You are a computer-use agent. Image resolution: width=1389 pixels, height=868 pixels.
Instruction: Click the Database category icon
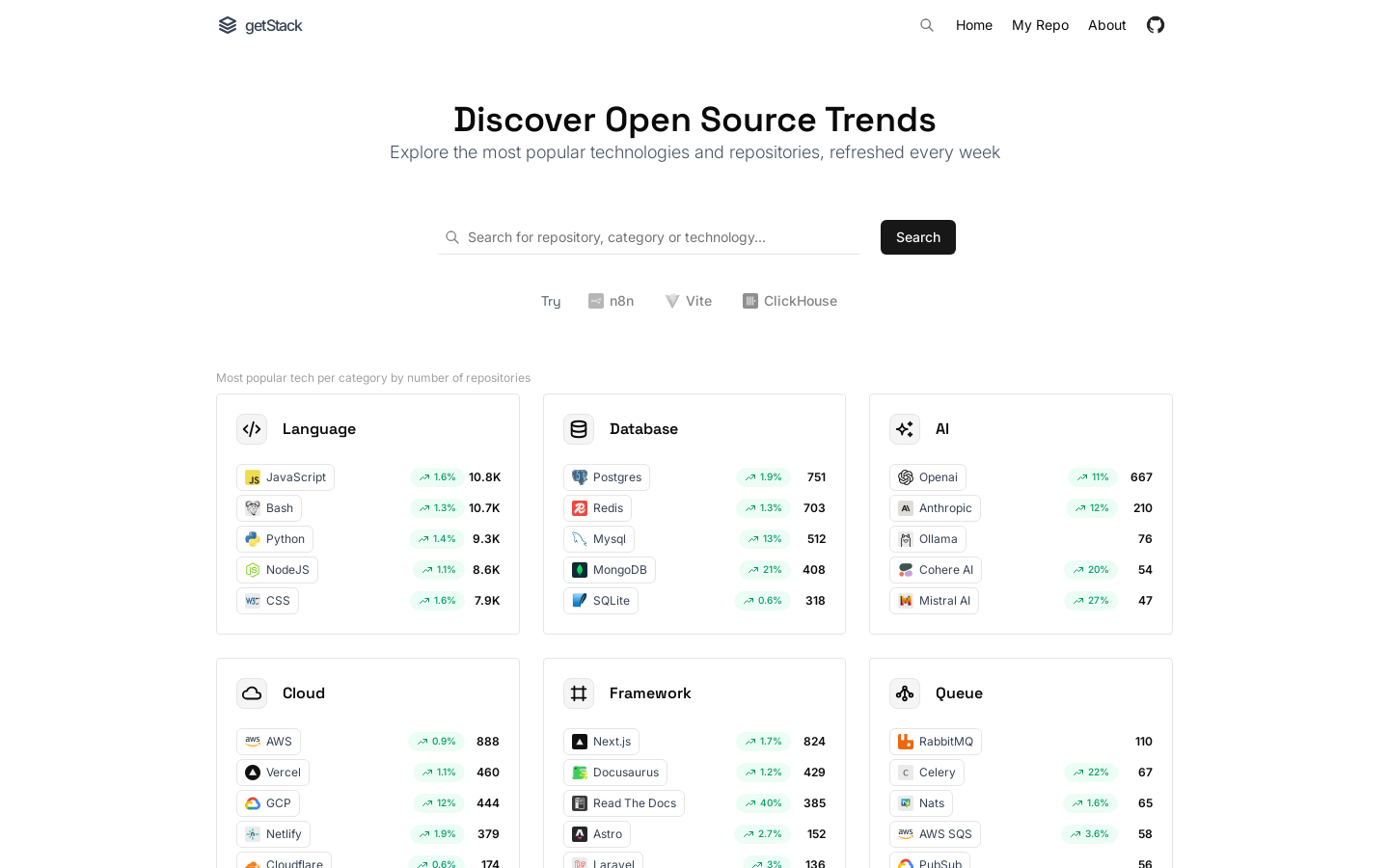[579, 429]
